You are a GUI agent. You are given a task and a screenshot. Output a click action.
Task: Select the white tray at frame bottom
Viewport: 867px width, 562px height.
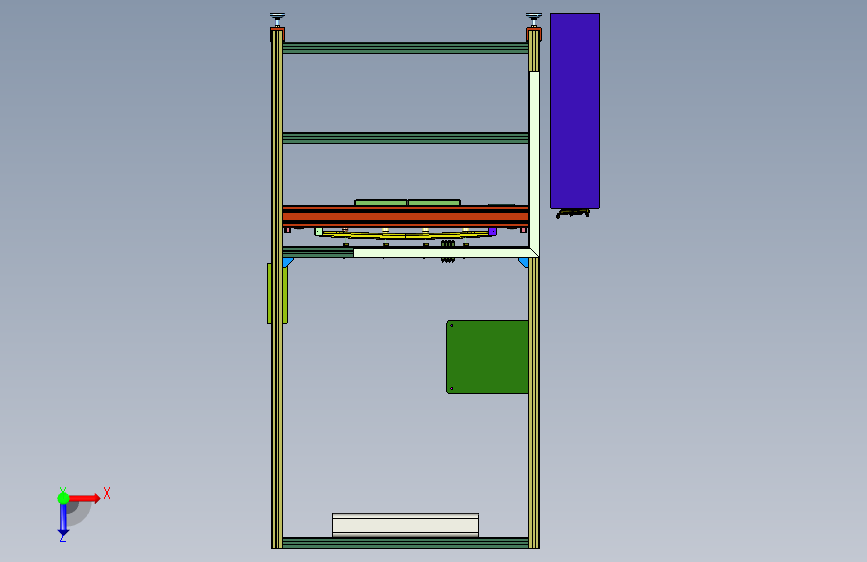[x=405, y=525]
